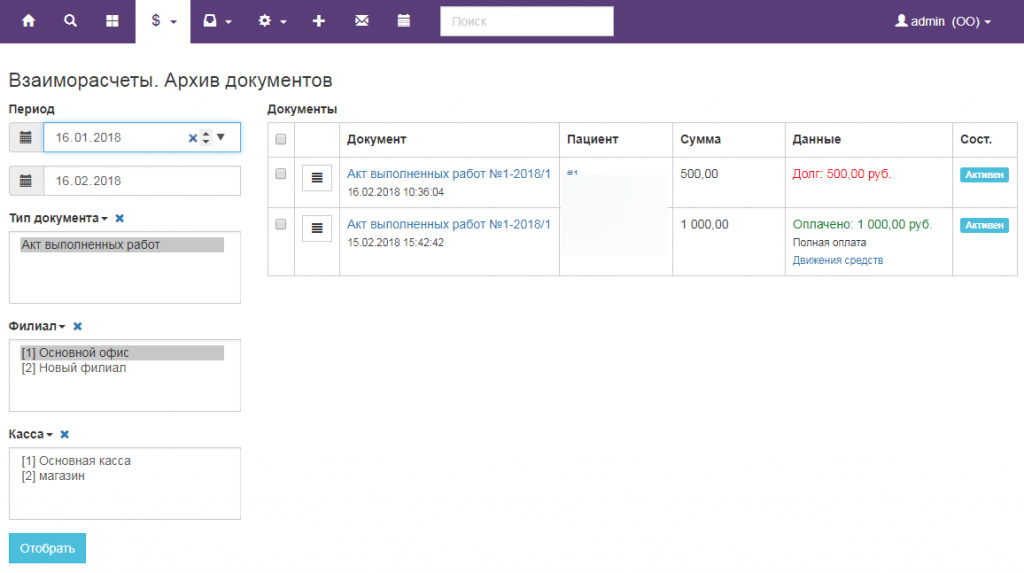Viewport: 1024px width, 573px height.
Task: Open the gear settings dropdown
Action: 272,21
